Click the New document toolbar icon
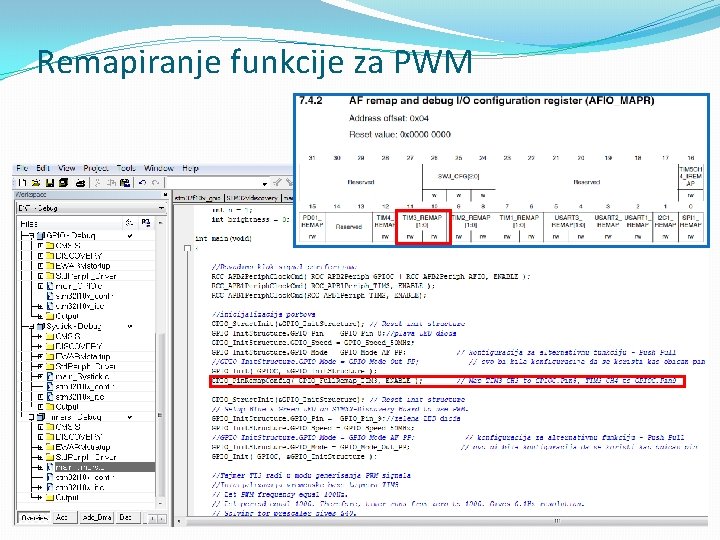The image size is (720, 540). (x=22, y=183)
